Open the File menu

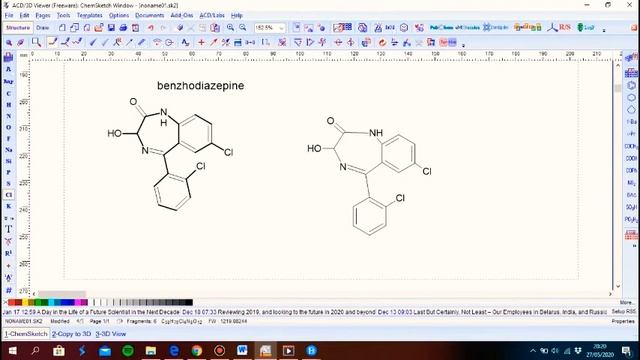coord(9,15)
